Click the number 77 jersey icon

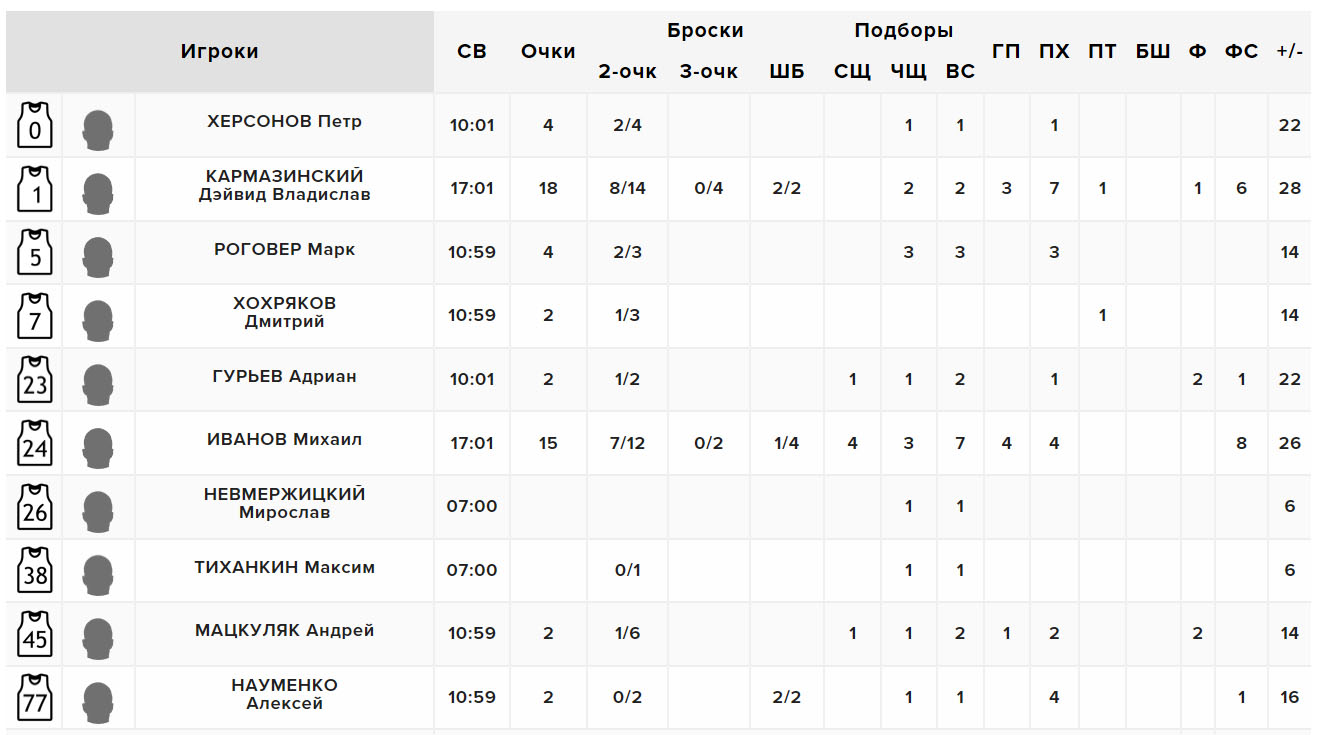(35, 697)
